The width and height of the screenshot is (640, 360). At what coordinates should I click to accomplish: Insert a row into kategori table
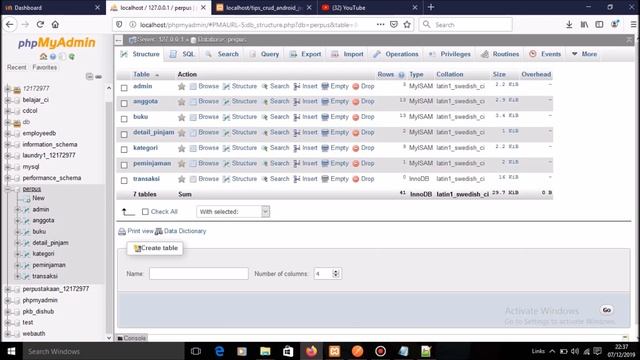pyautogui.click(x=306, y=148)
